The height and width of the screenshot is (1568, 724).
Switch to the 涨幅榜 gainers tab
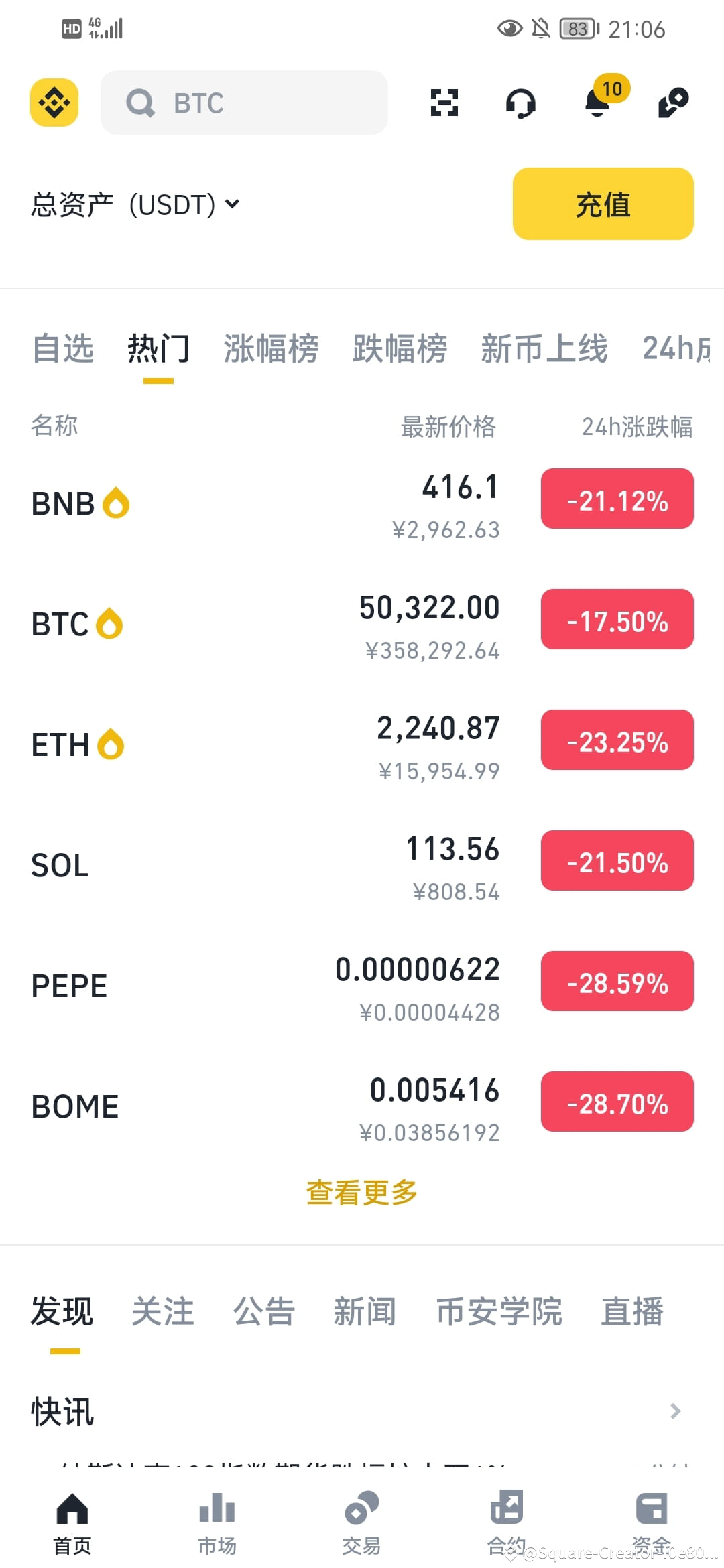271,348
